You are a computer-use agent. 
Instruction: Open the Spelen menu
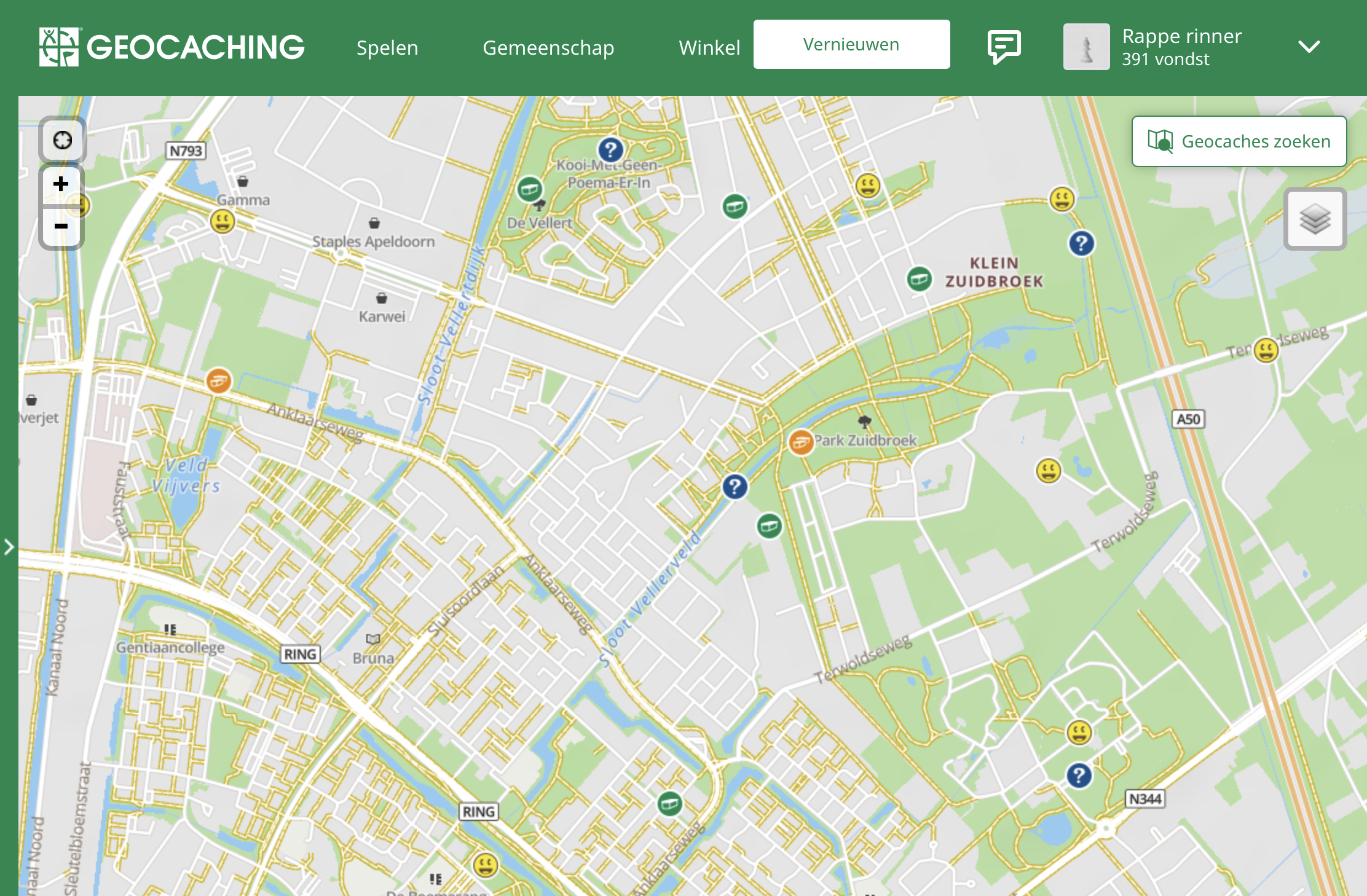(x=387, y=48)
